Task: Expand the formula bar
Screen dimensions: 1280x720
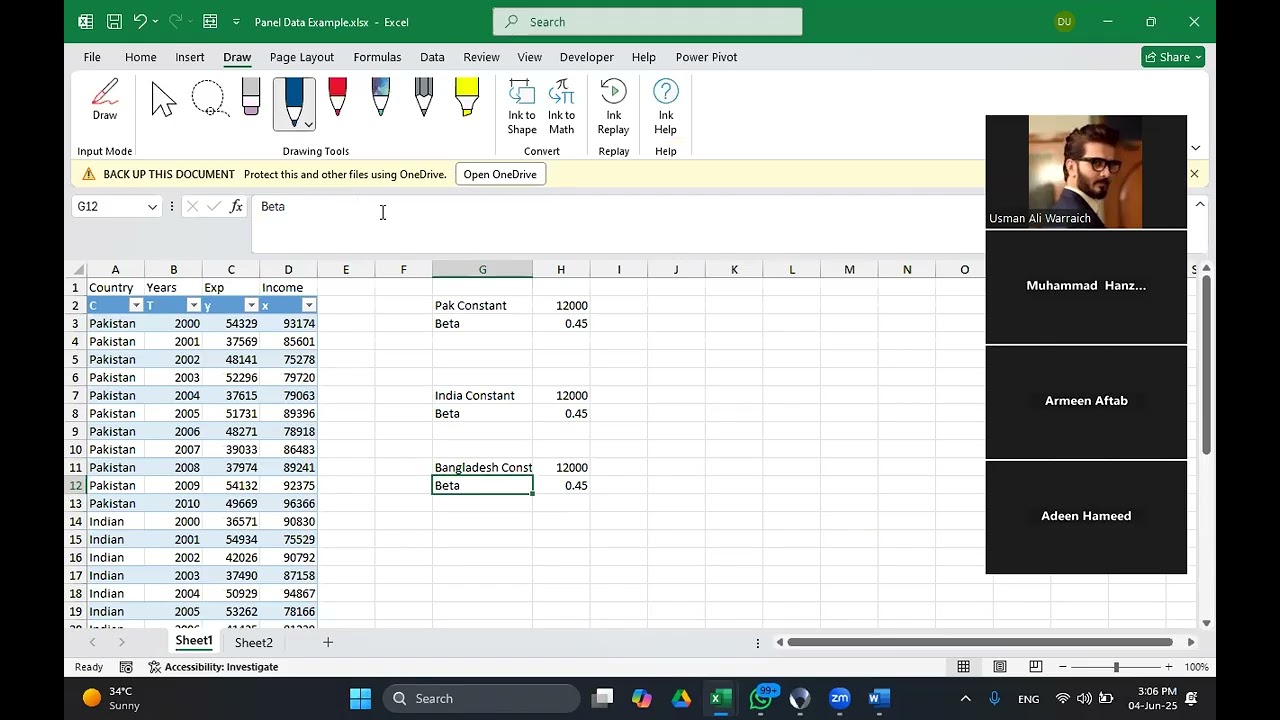Action: point(1200,204)
